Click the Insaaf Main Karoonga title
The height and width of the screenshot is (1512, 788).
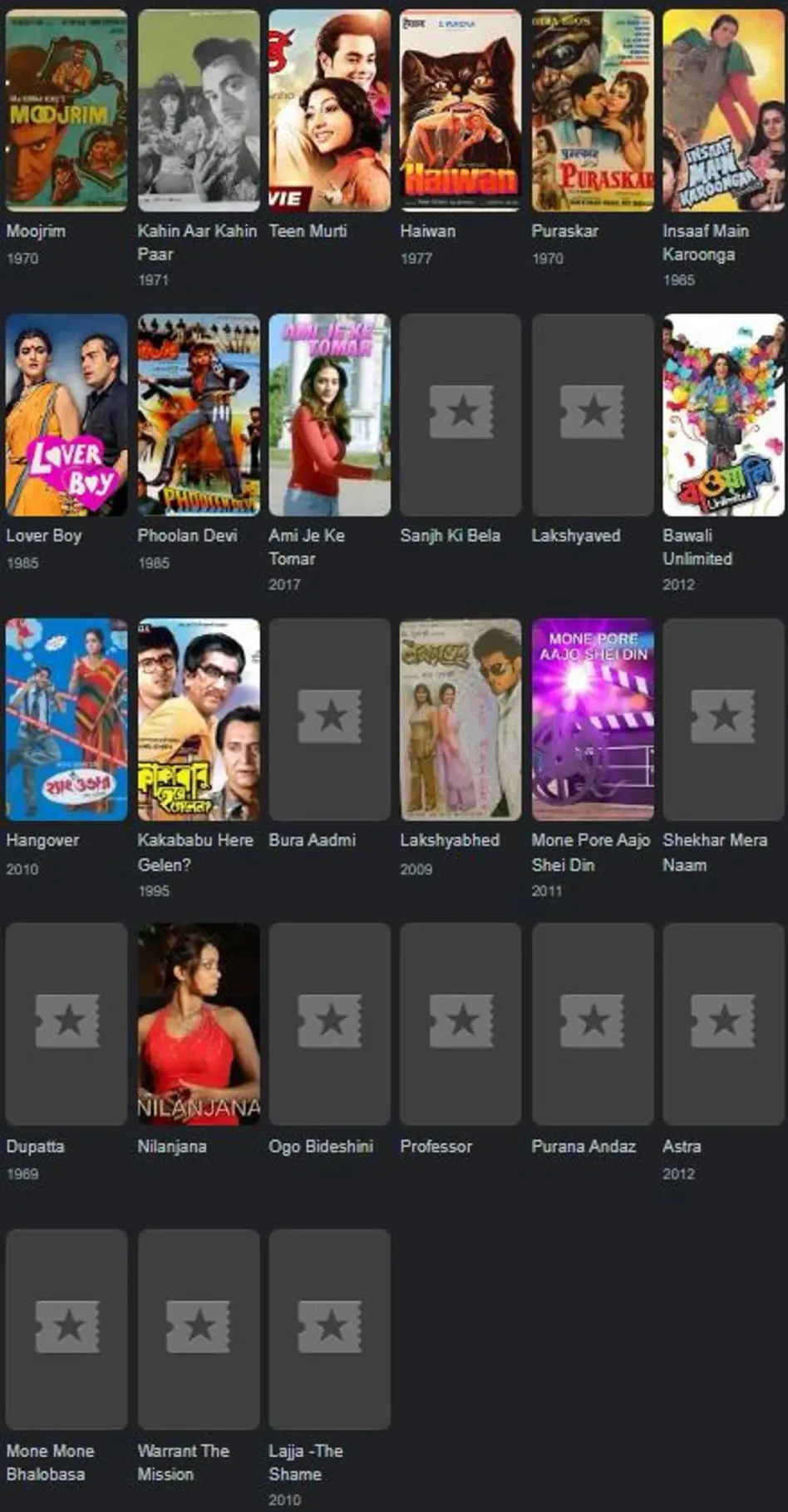706,242
